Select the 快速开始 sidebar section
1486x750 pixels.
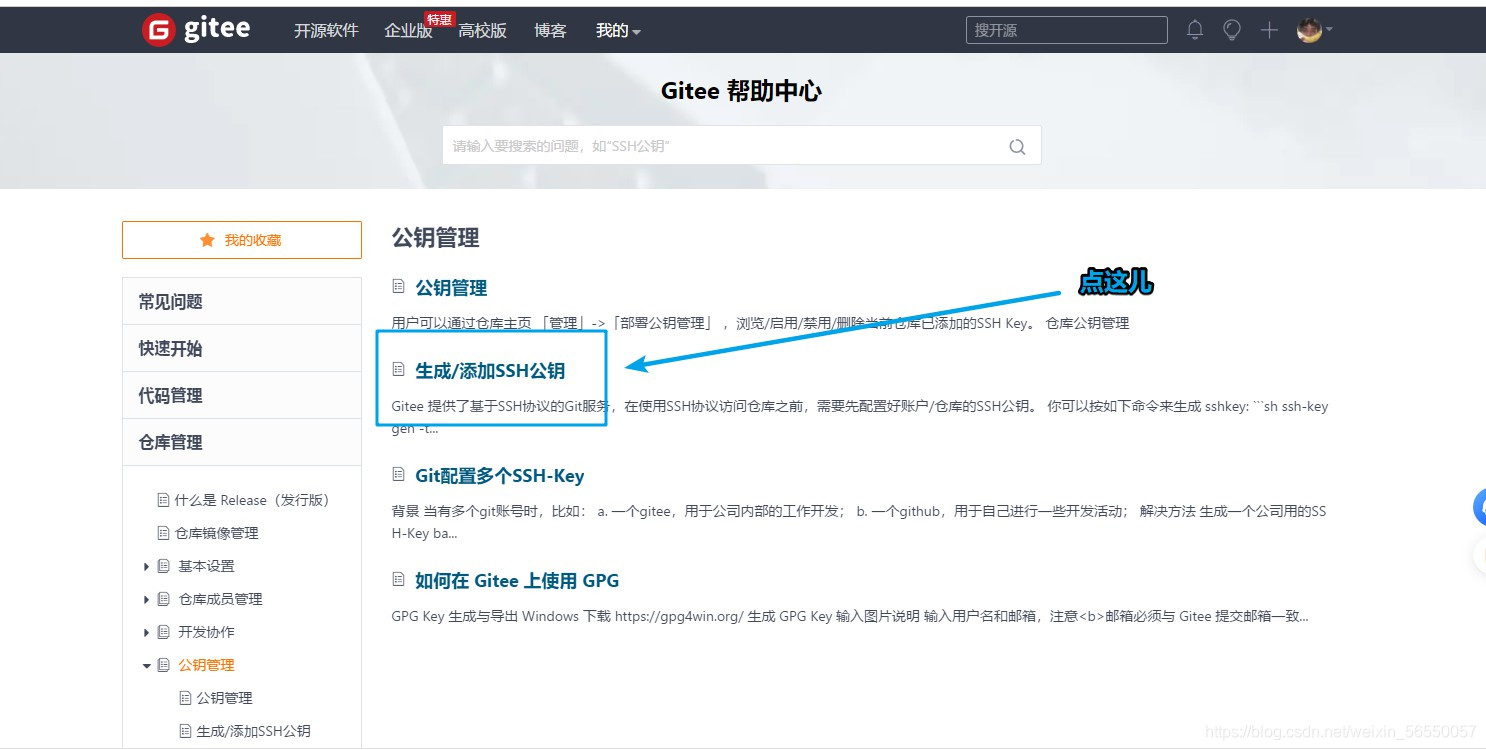point(242,348)
